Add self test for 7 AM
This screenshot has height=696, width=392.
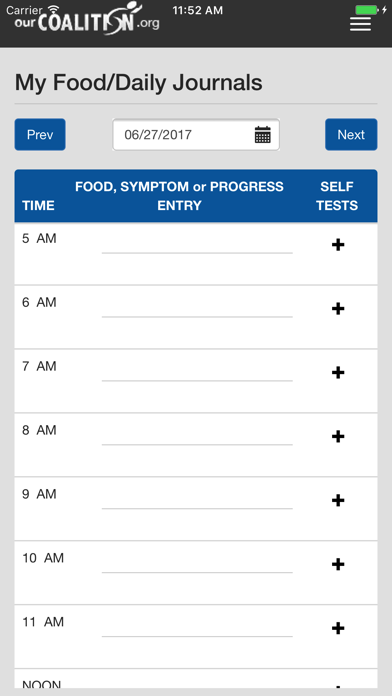point(338,373)
